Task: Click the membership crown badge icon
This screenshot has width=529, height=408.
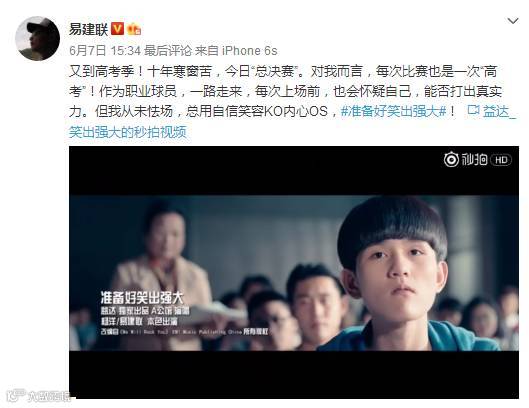Action: click(134, 29)
